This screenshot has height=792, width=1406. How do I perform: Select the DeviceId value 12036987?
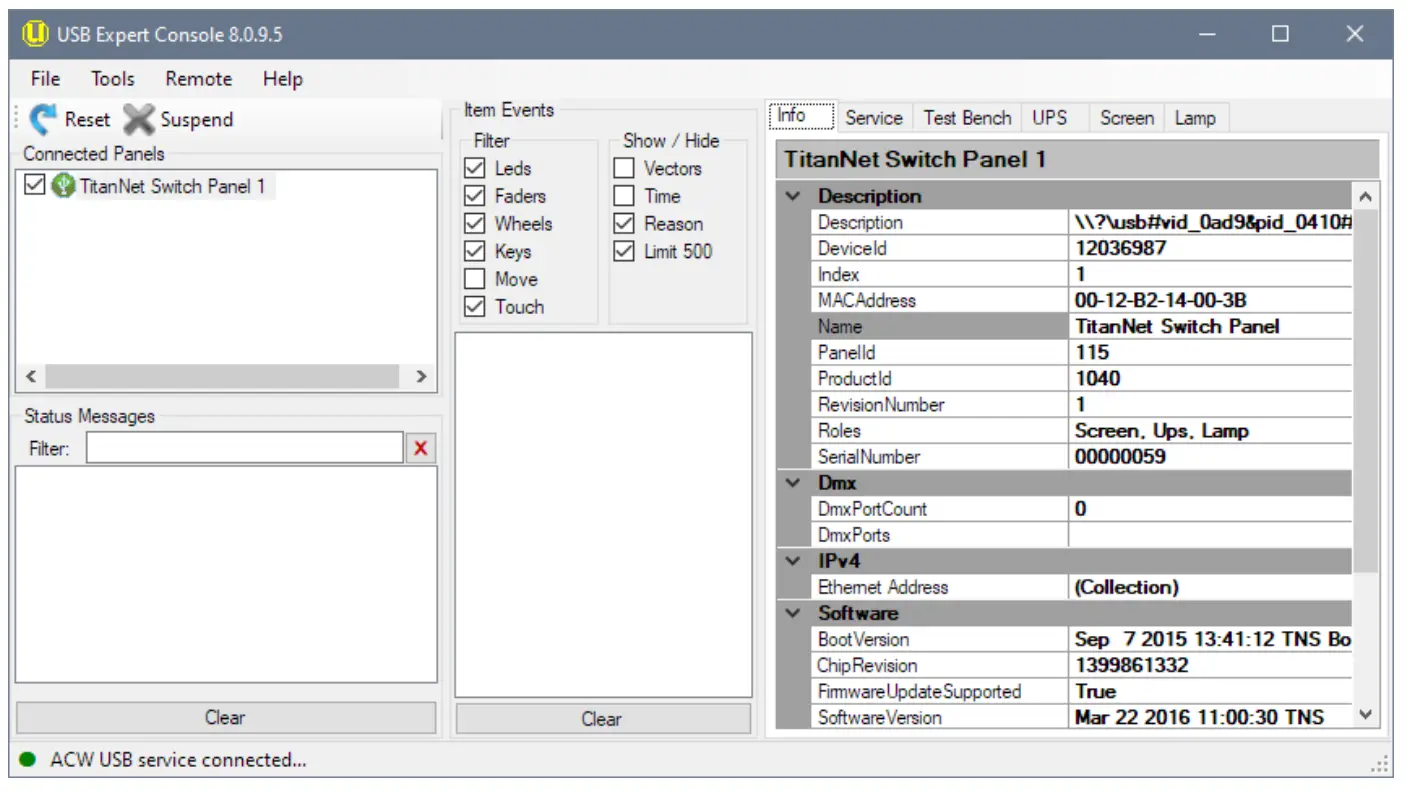tap(1120, 248)
